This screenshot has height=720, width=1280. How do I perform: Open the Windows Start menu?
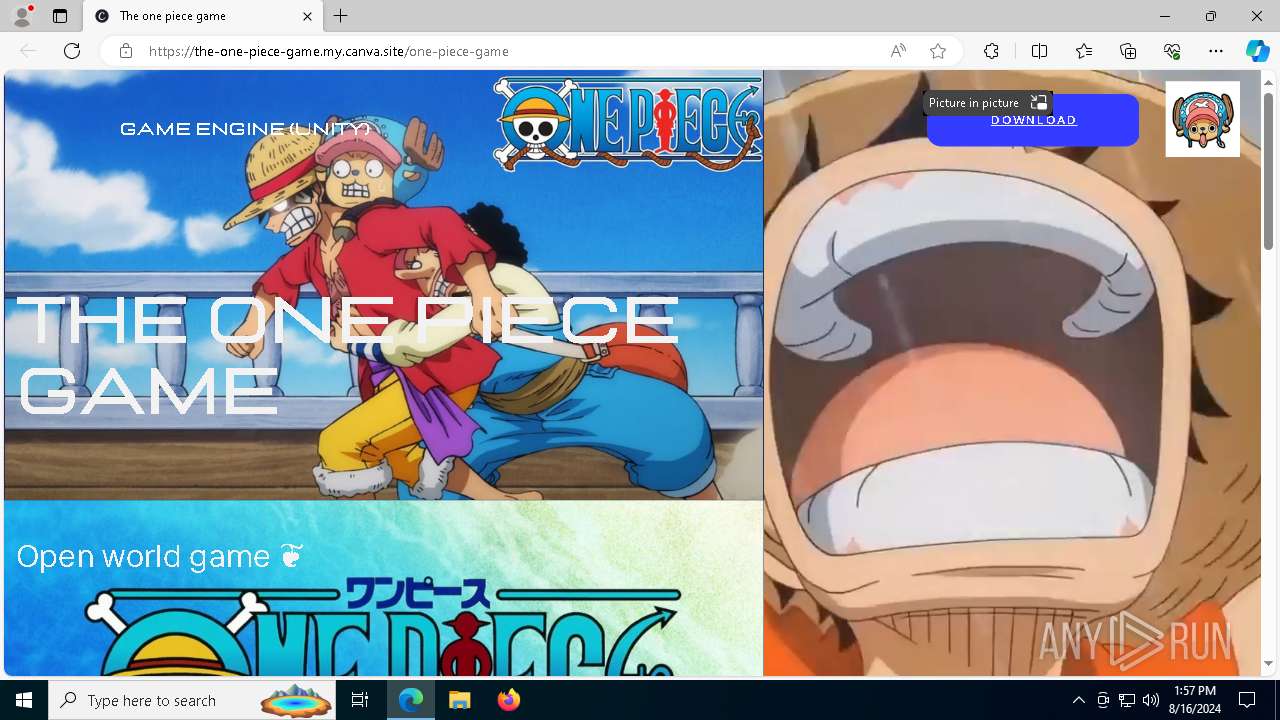[x=24, y=700]
